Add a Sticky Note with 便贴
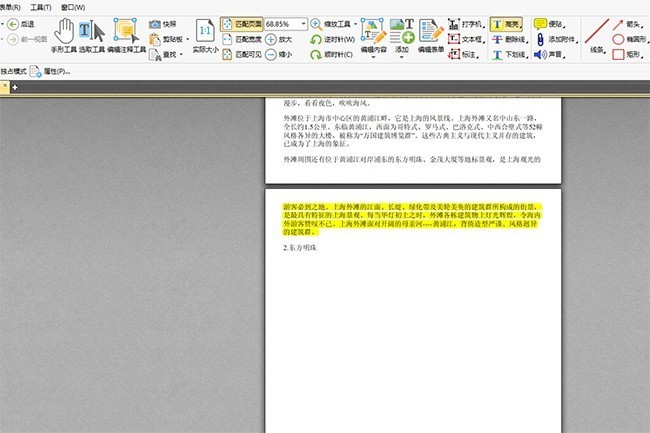Screen dimensions: 650x433 tap(550, 24)
